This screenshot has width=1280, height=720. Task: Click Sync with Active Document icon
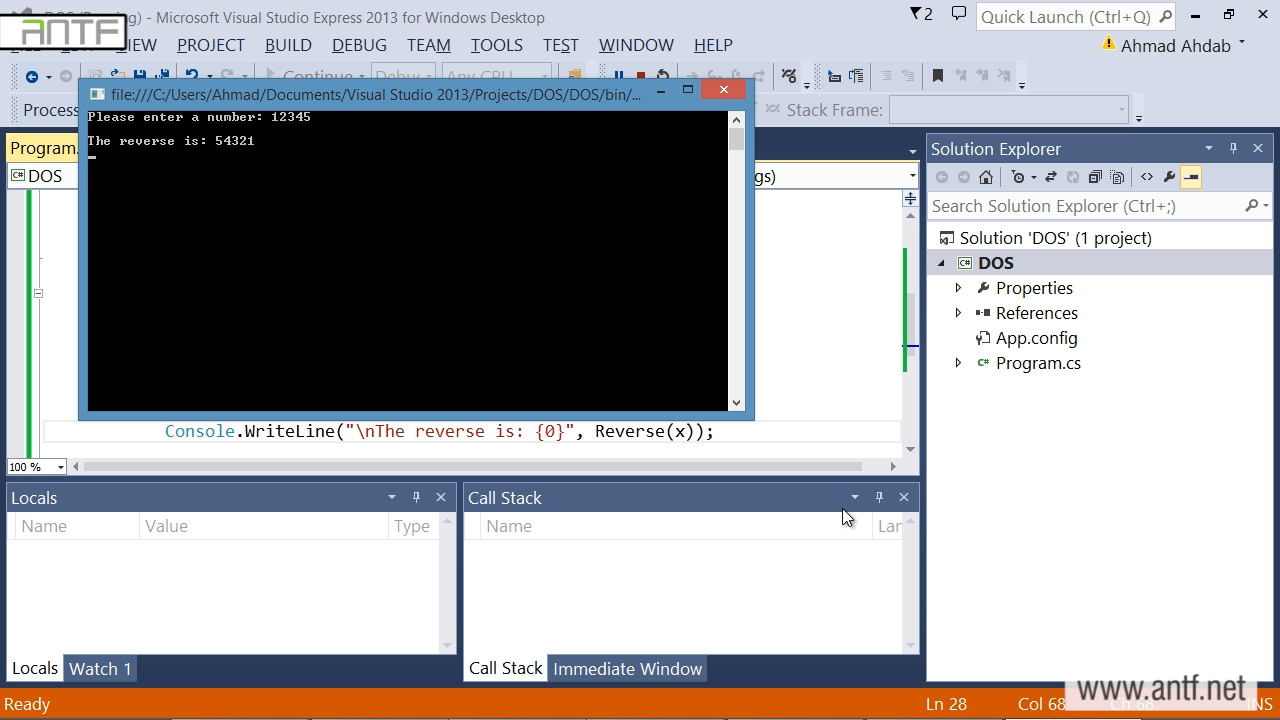[1050, 177]
